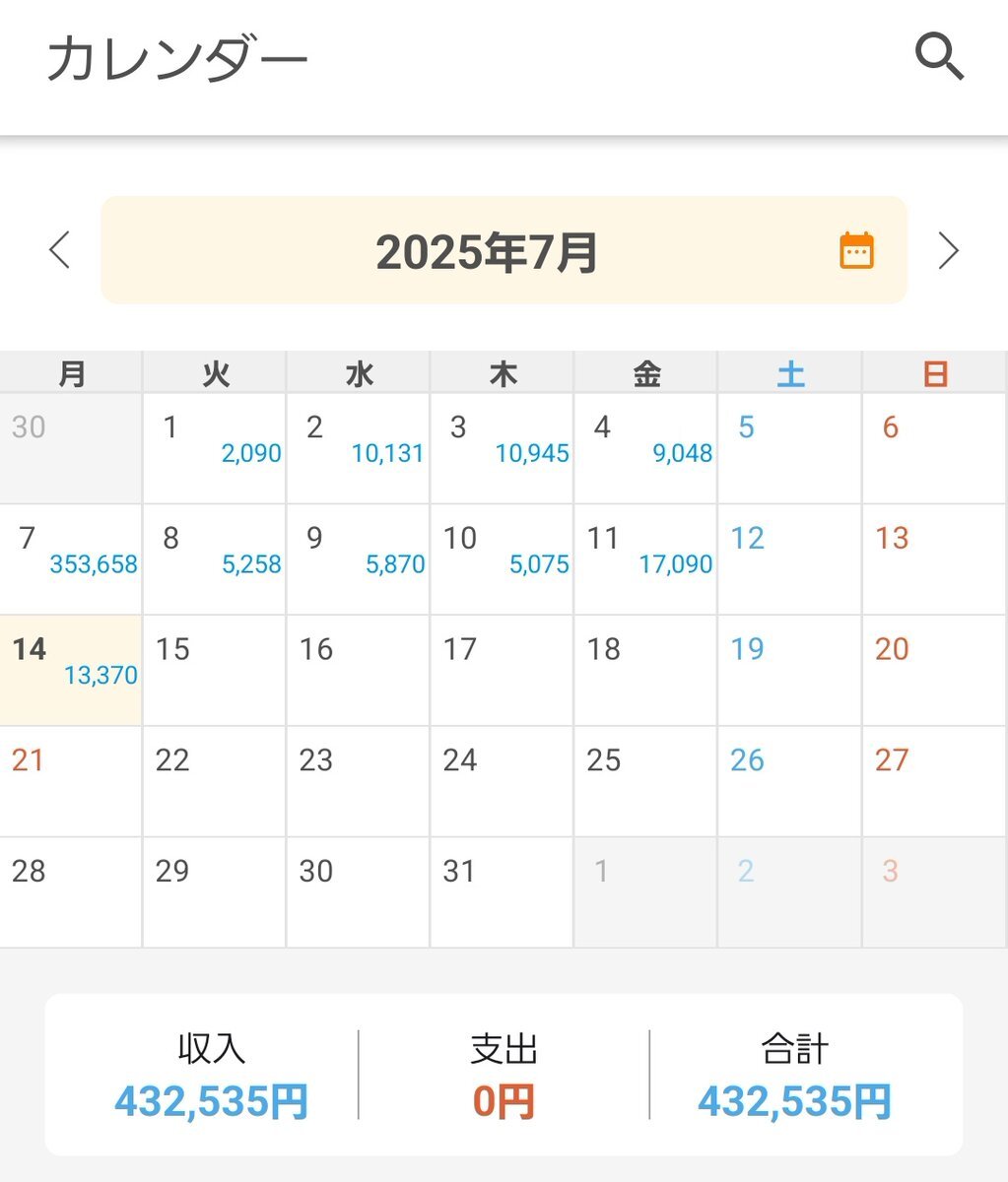The width and height of the screenshot is (1008, 1182).
Task: Select July 7 with 353,658 entry
Action: coord(71,559)
